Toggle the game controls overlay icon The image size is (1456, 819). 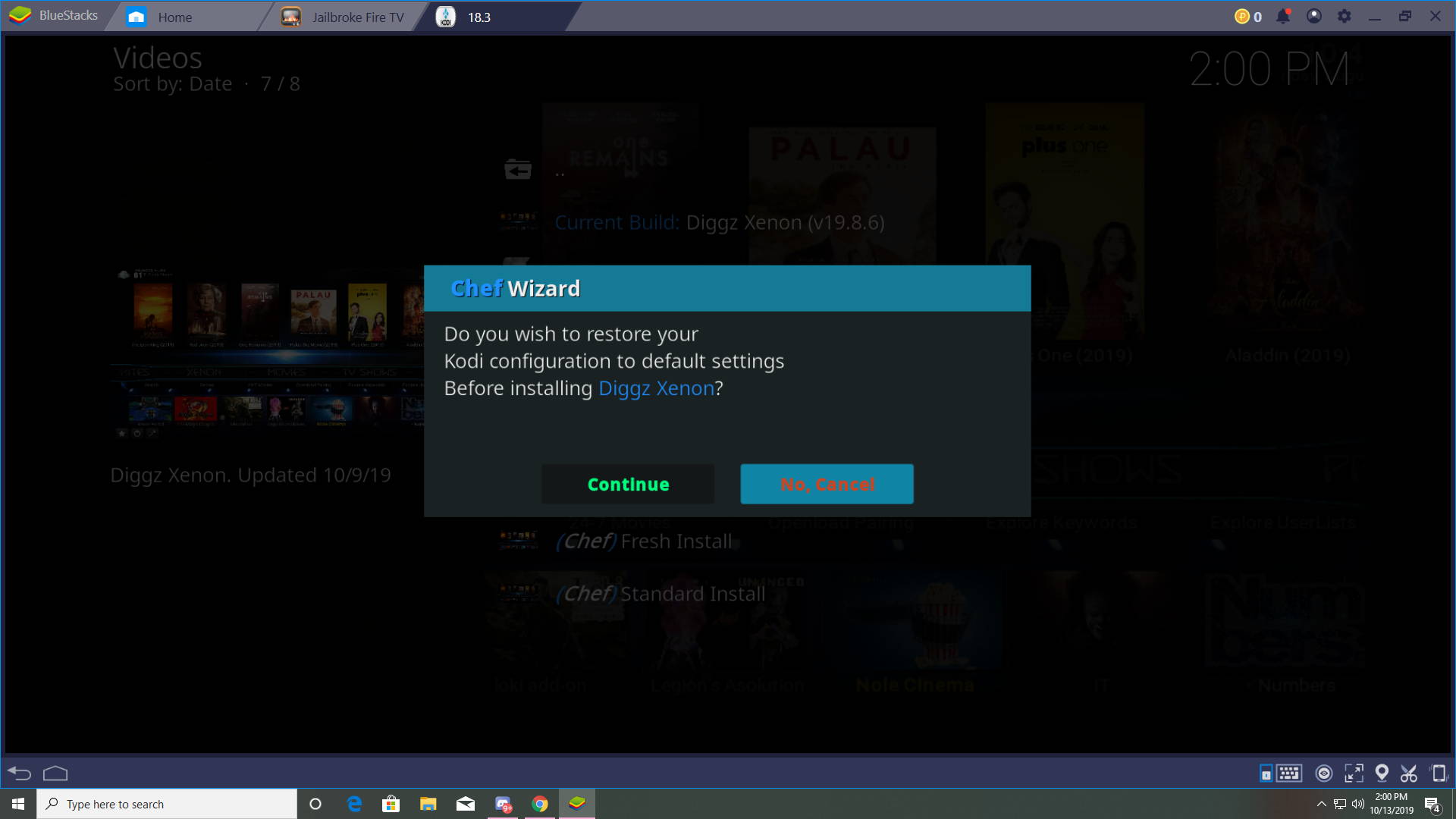(1266, 773)
